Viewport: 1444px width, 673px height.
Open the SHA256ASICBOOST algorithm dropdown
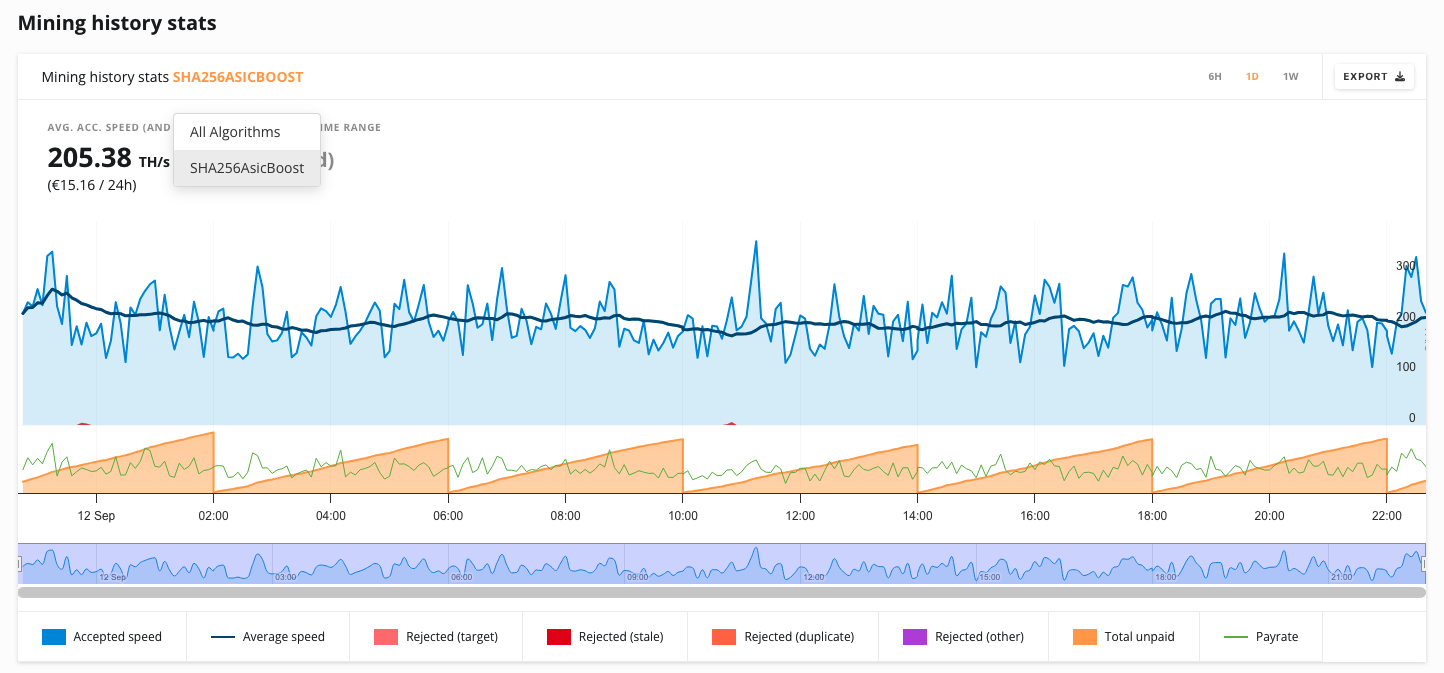point(237,77)
